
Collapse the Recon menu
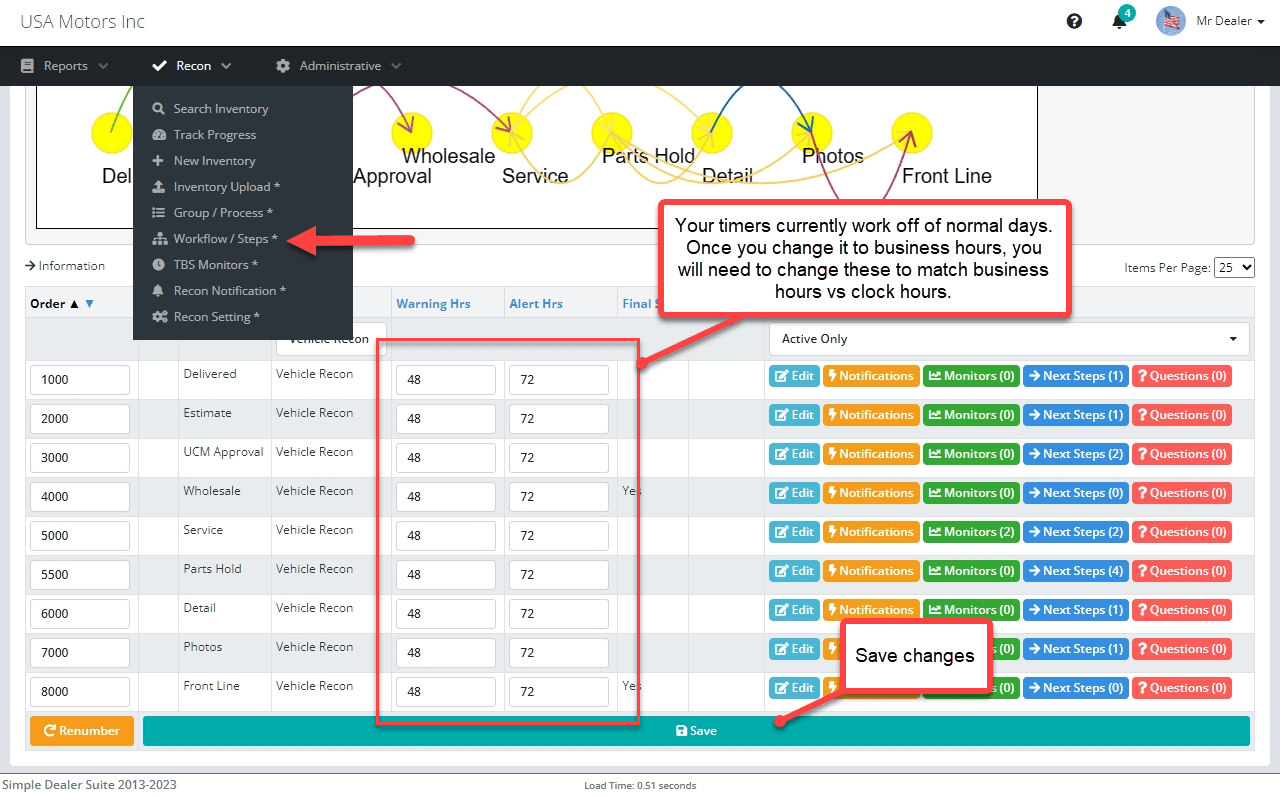(192, 66)
